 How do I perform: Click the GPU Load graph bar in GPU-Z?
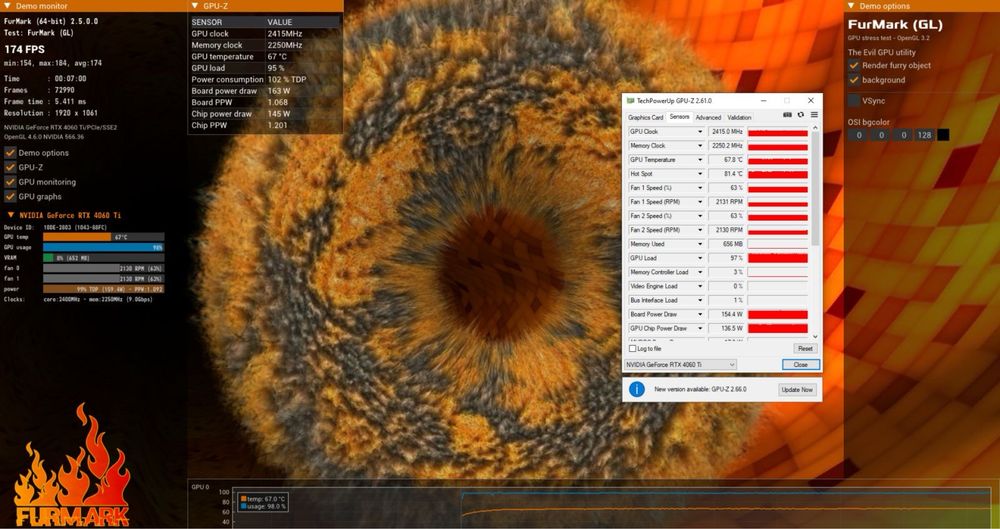click(777, 258)
